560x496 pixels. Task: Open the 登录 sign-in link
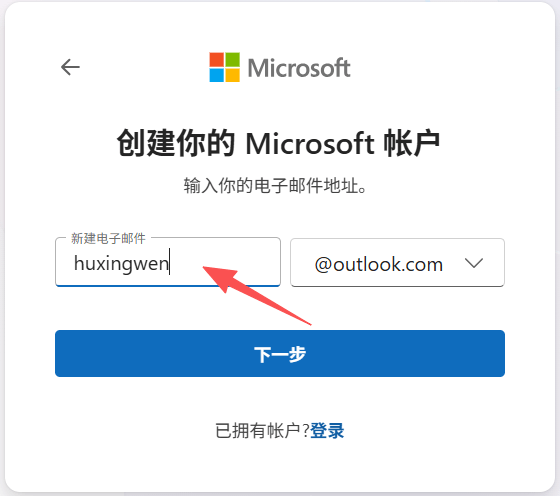pyautogui.click(x=327, y=431)
